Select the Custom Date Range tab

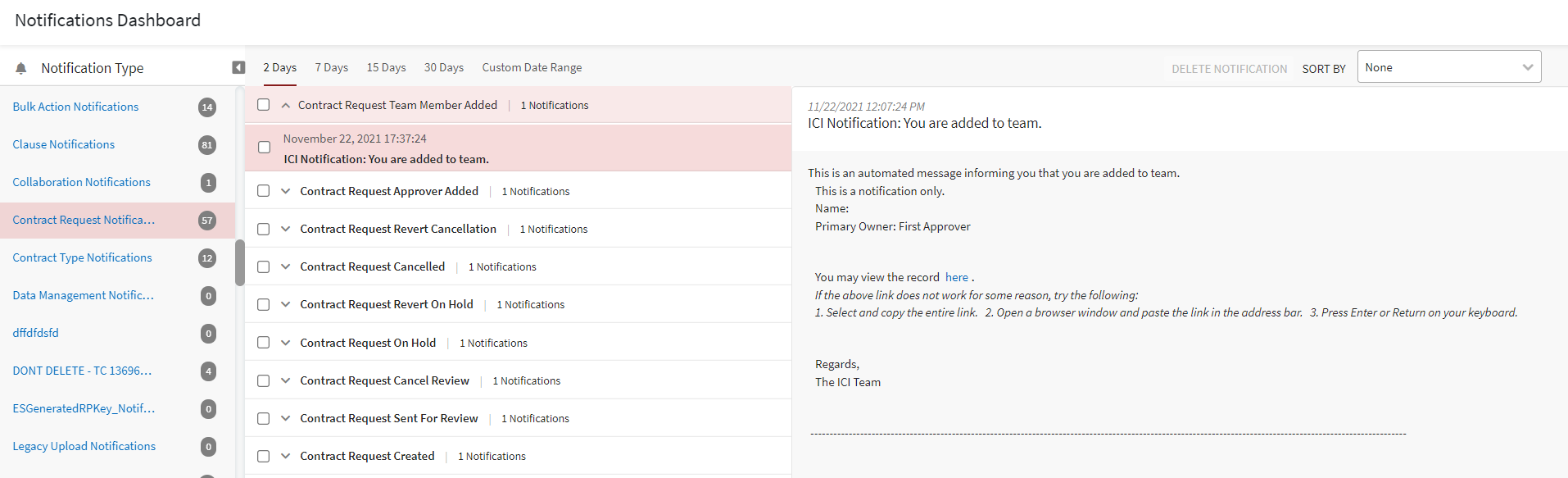pyautogui.click(x=532, y=67)
